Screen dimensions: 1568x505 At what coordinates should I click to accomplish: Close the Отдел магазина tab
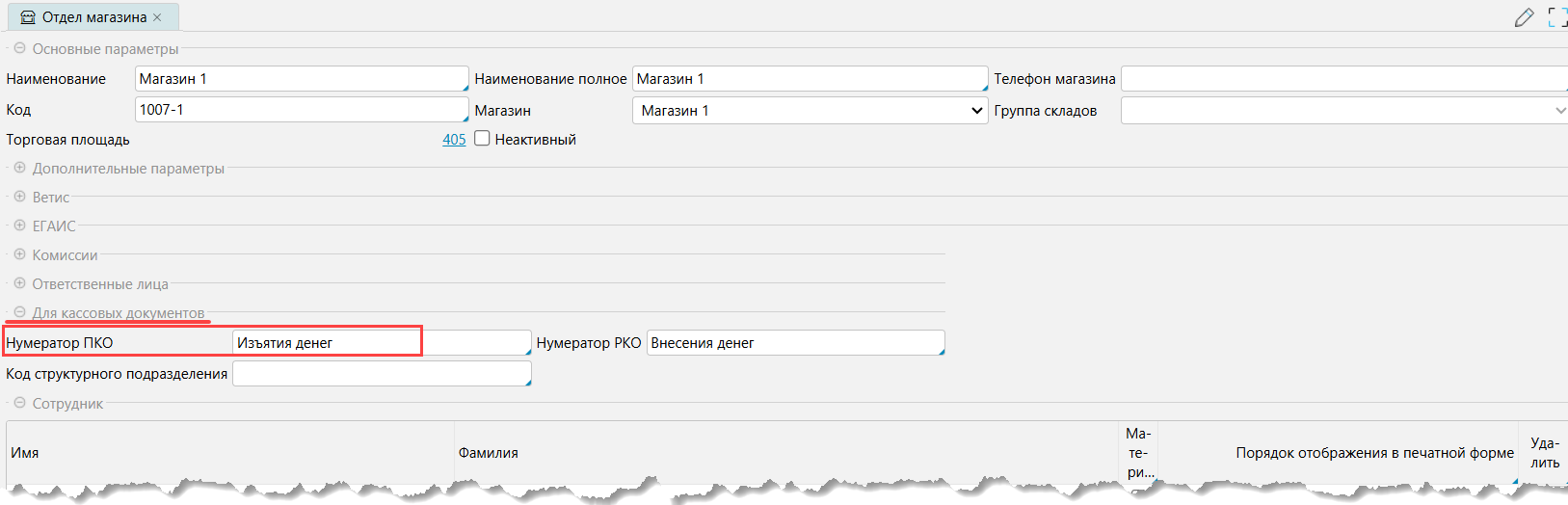point(157,17)
